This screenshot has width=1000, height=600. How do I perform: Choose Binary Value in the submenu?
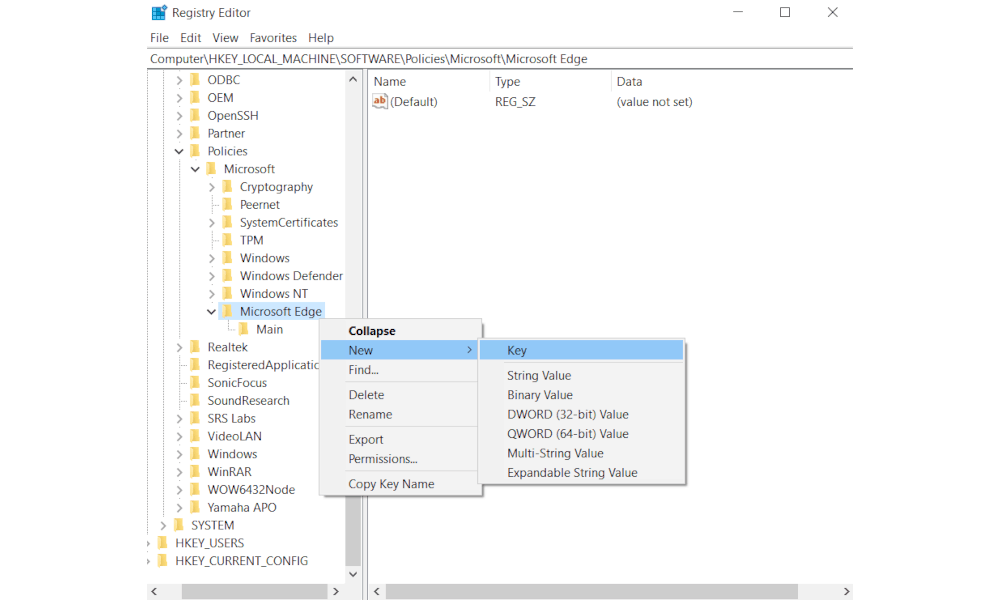(582, 395)
